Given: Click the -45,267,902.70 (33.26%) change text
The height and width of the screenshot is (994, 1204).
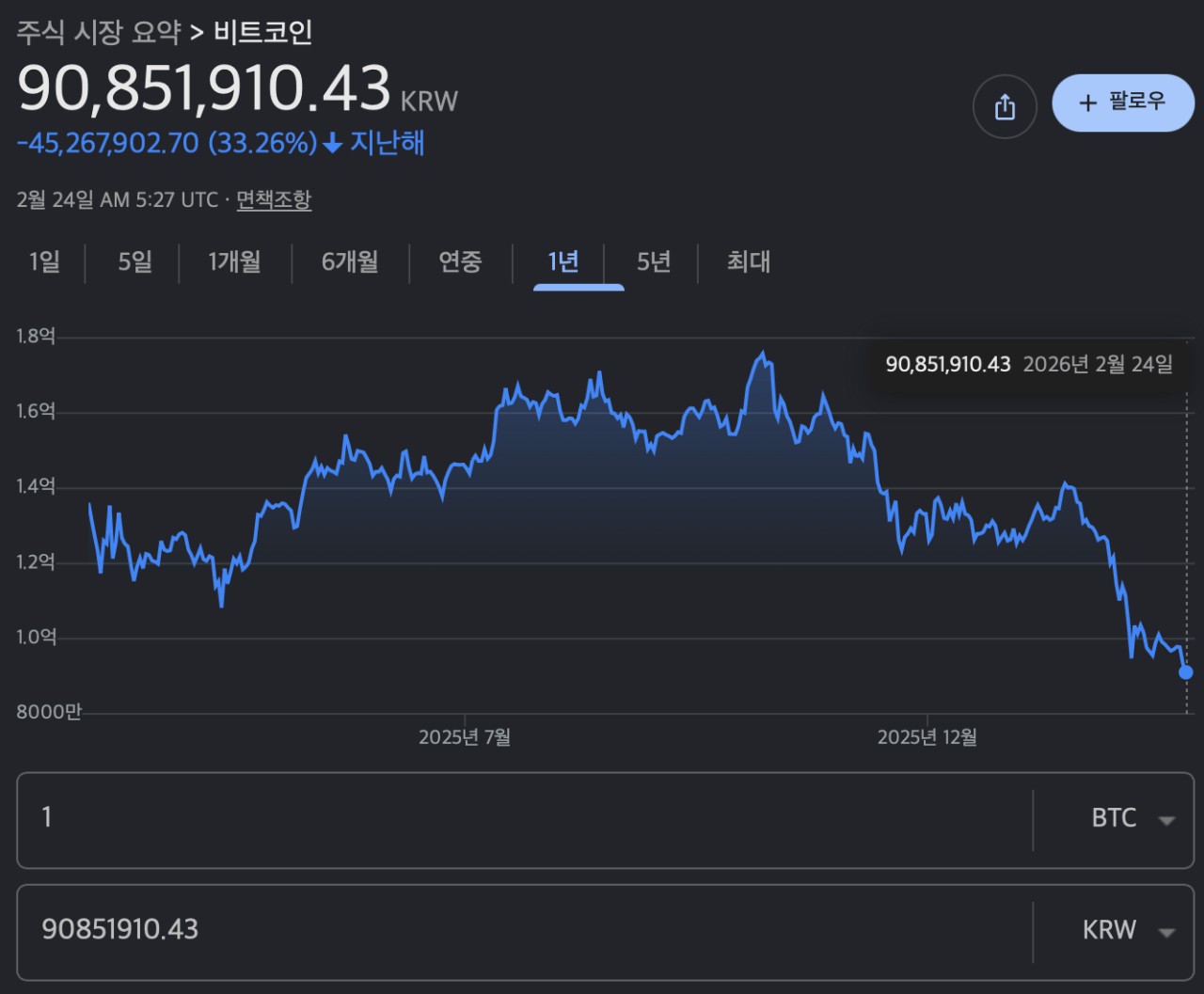Looking at the screenshot, I should (x=167, y=143).
